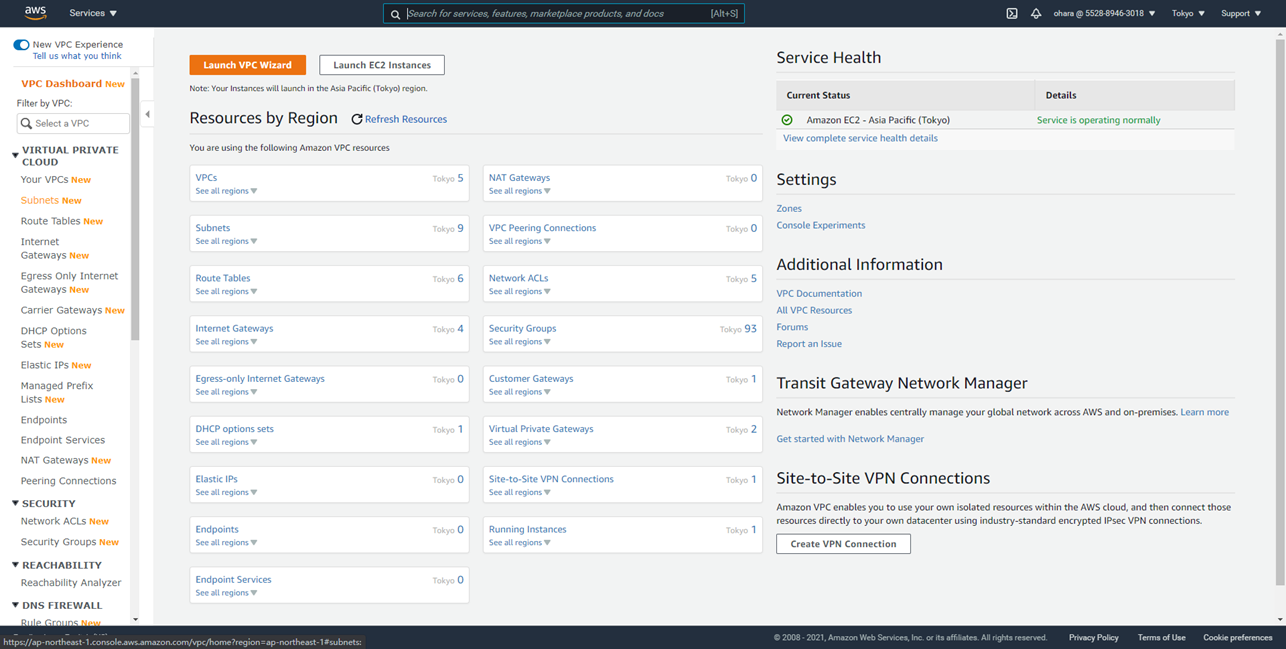Collapse the Virtual Private Cloud section
1286x649 pixels.
point(15,155)
